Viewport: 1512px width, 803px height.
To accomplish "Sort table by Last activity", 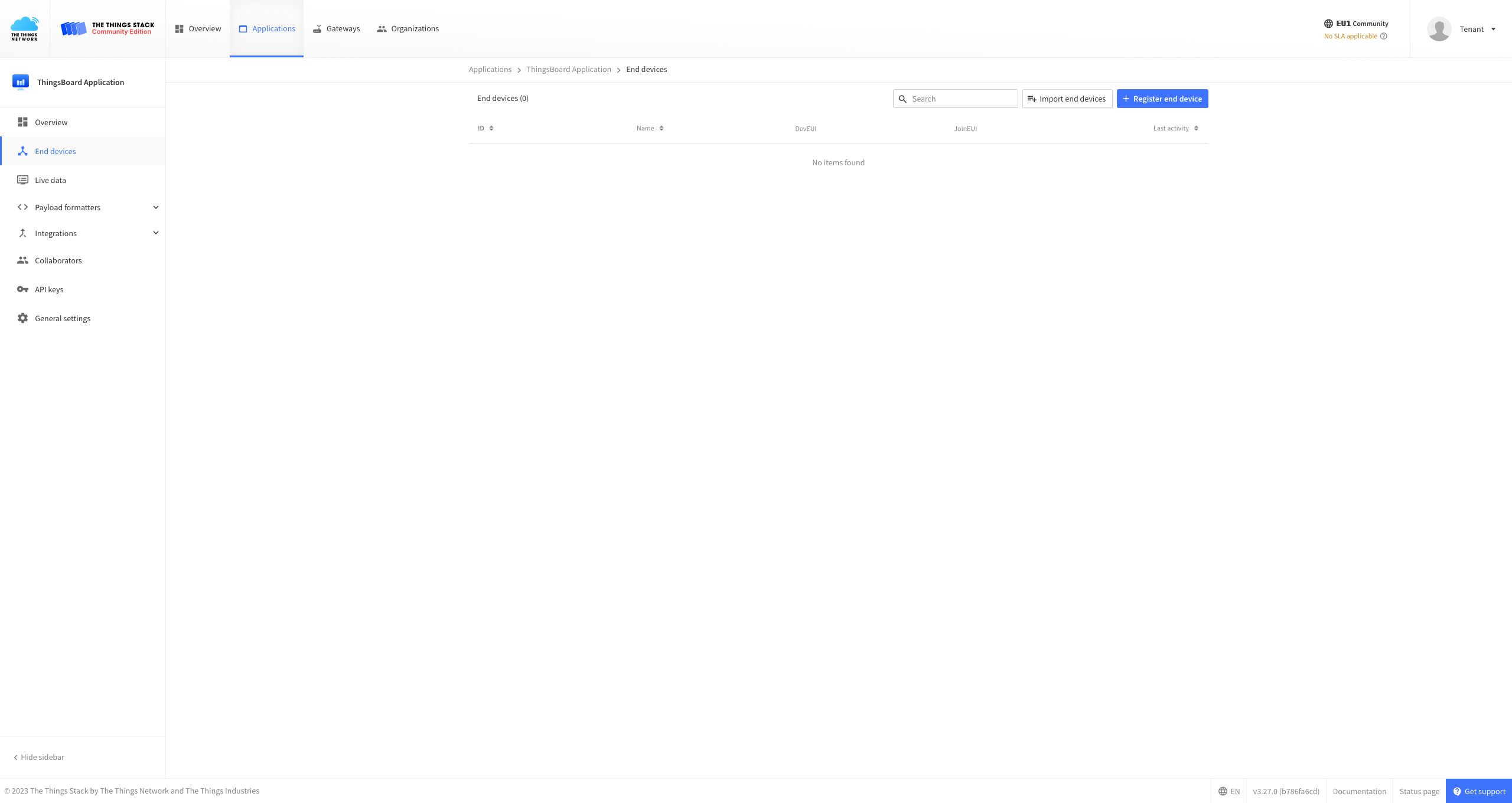I will pos(1175,128).
